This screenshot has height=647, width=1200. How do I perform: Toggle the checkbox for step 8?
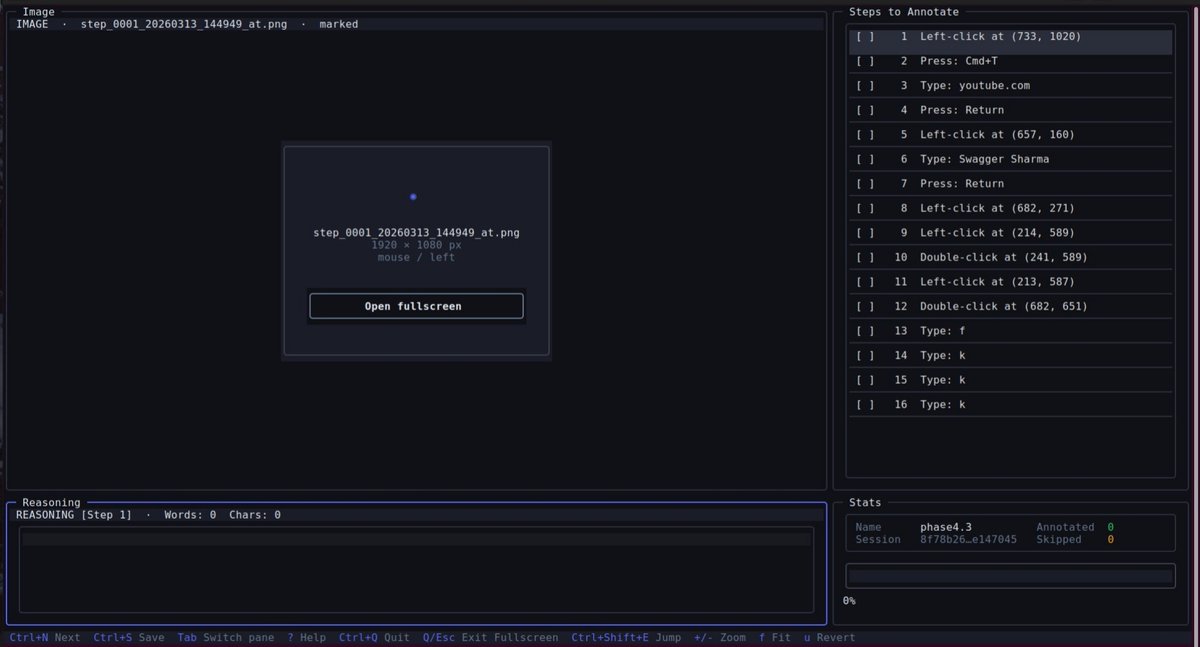tap(865, 208)
